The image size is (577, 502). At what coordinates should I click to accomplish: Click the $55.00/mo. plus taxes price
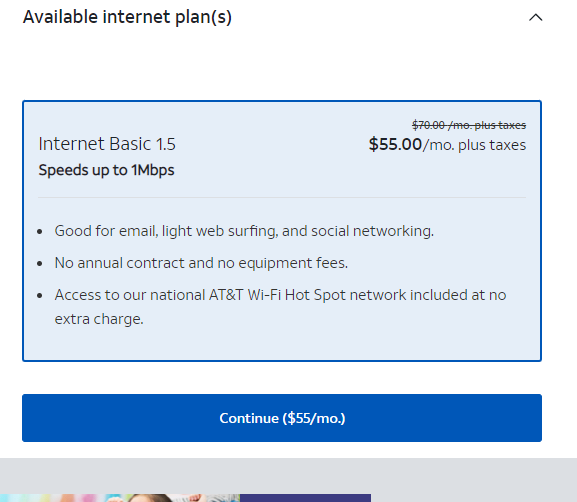coord(447,144)
